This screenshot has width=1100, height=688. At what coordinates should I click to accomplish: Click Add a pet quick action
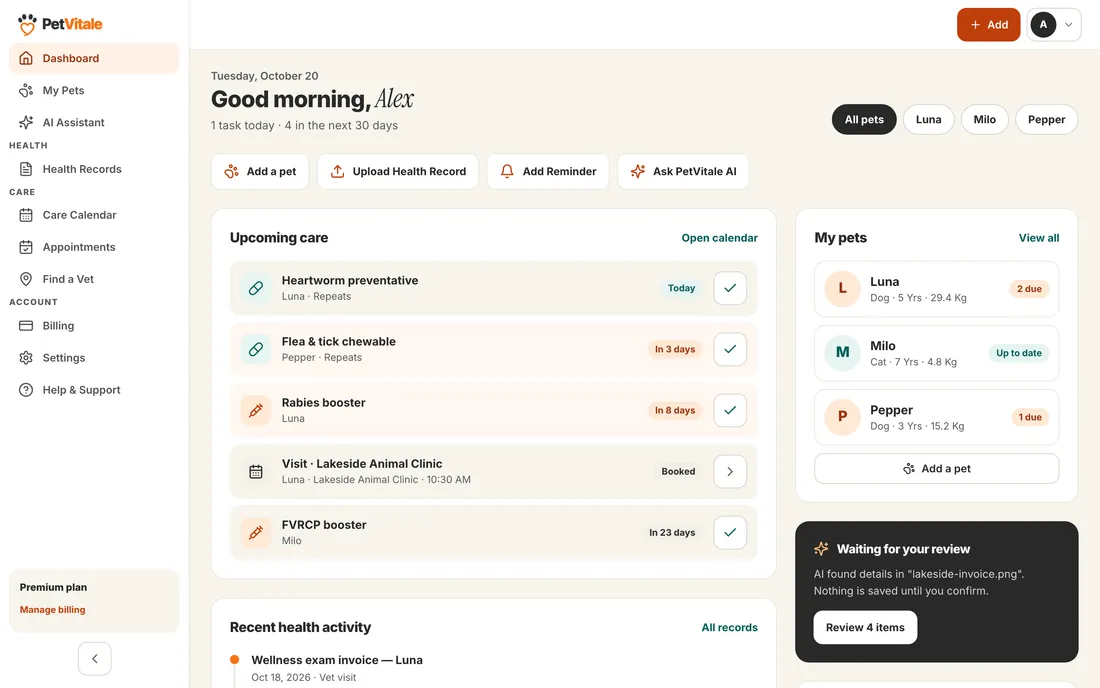260,171
